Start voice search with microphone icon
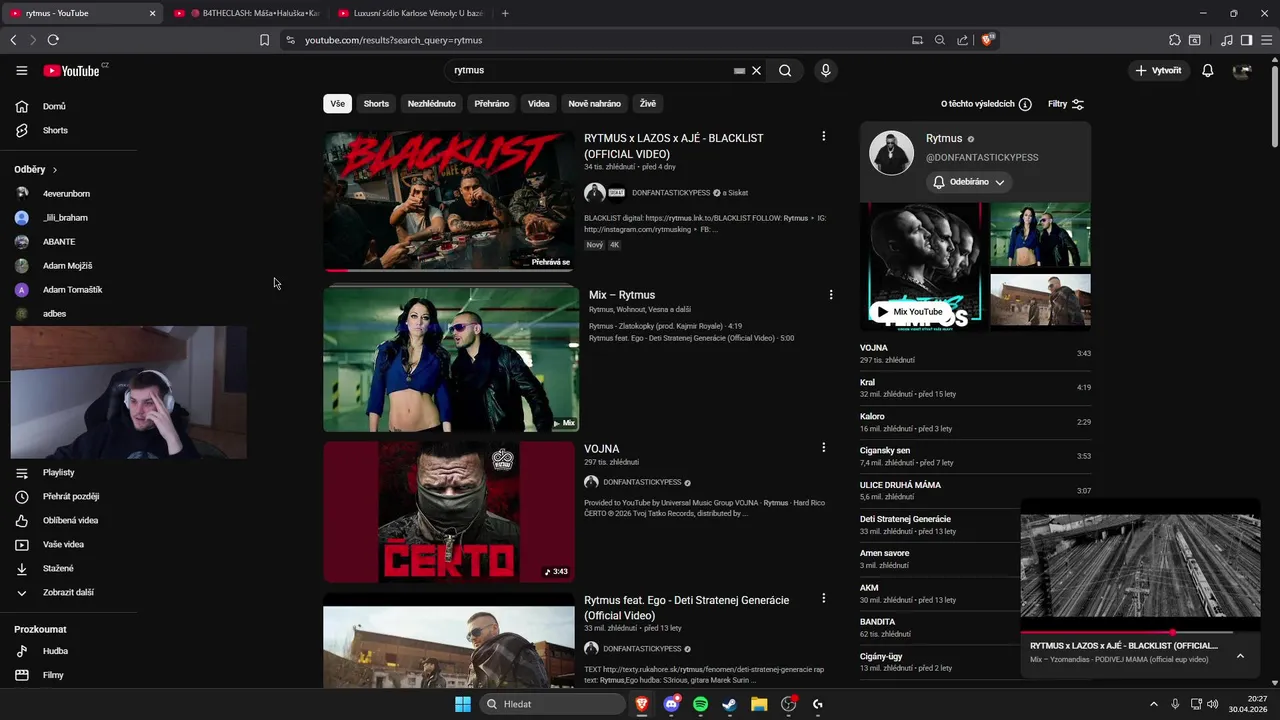This screenshot has height=720, width=1280. coord(825,70)
